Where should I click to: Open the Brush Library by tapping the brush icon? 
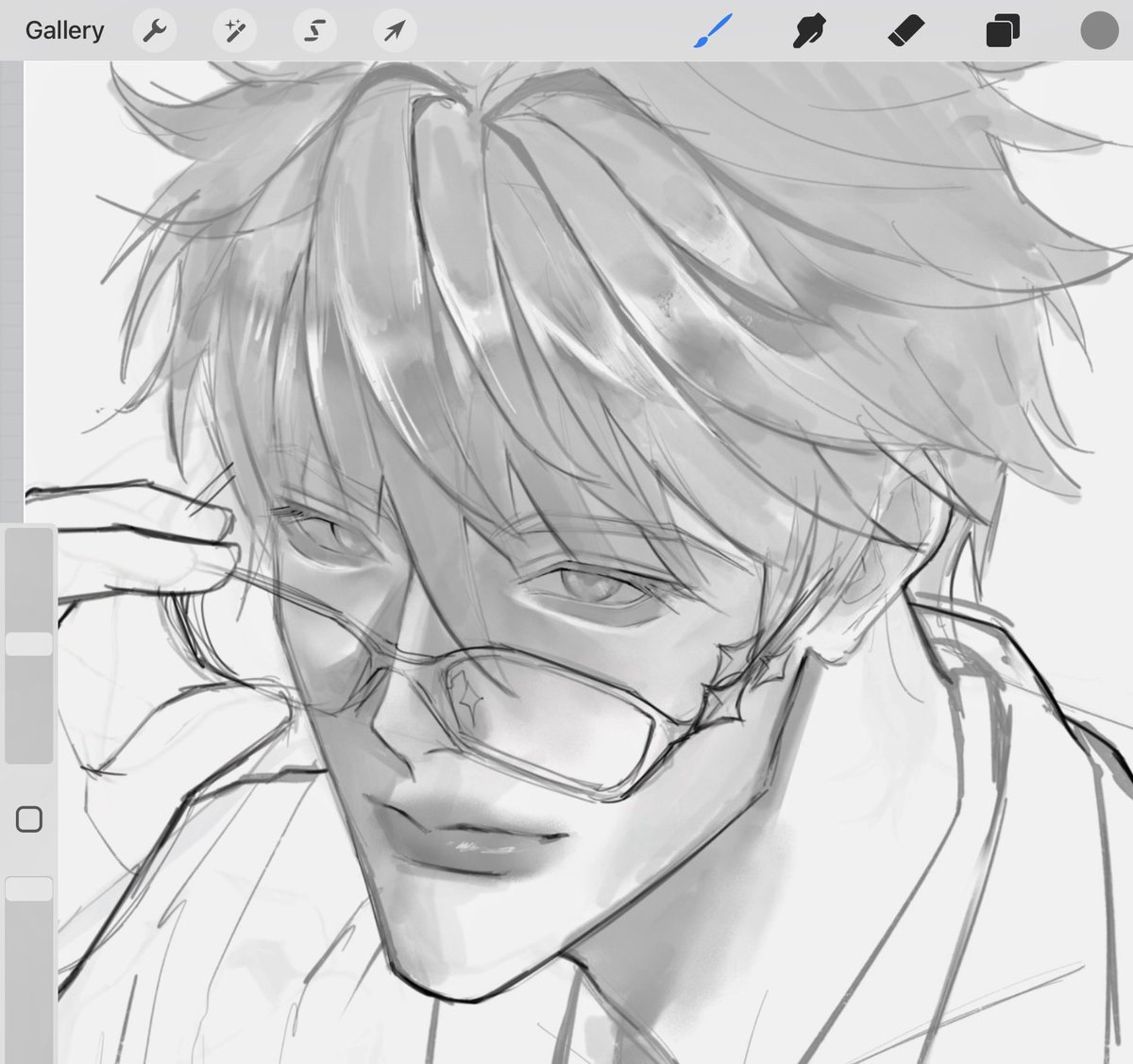point(713,29)
